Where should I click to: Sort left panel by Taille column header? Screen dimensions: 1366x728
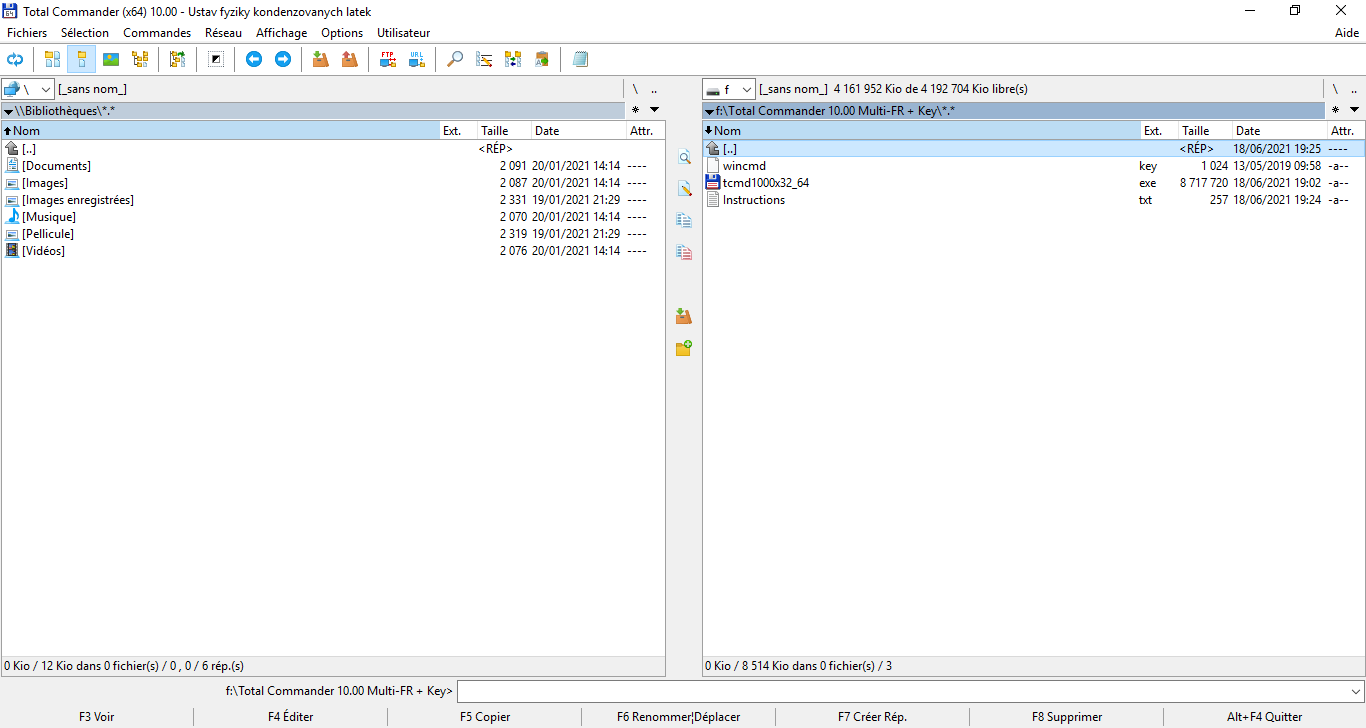coord(503,131)
